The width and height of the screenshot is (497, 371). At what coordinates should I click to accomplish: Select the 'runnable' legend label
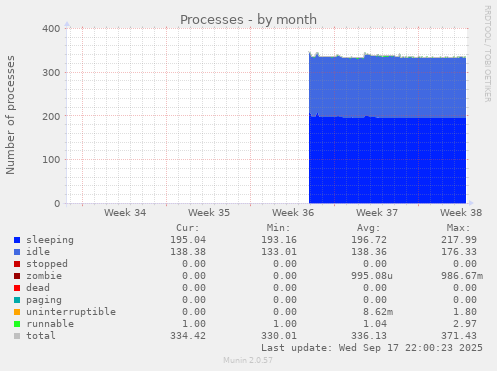(x=50, y=324)
